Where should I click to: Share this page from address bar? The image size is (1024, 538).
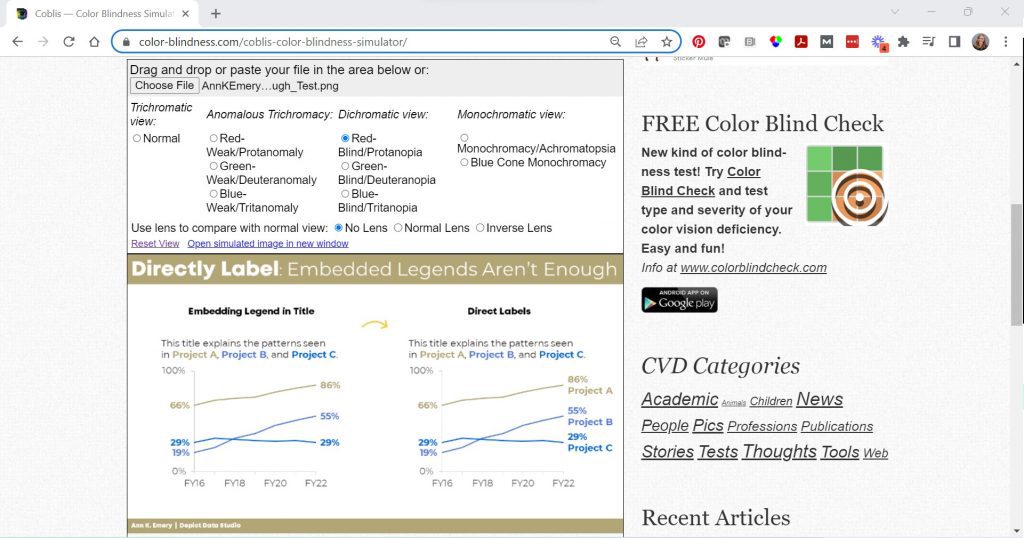click(641, 42)
